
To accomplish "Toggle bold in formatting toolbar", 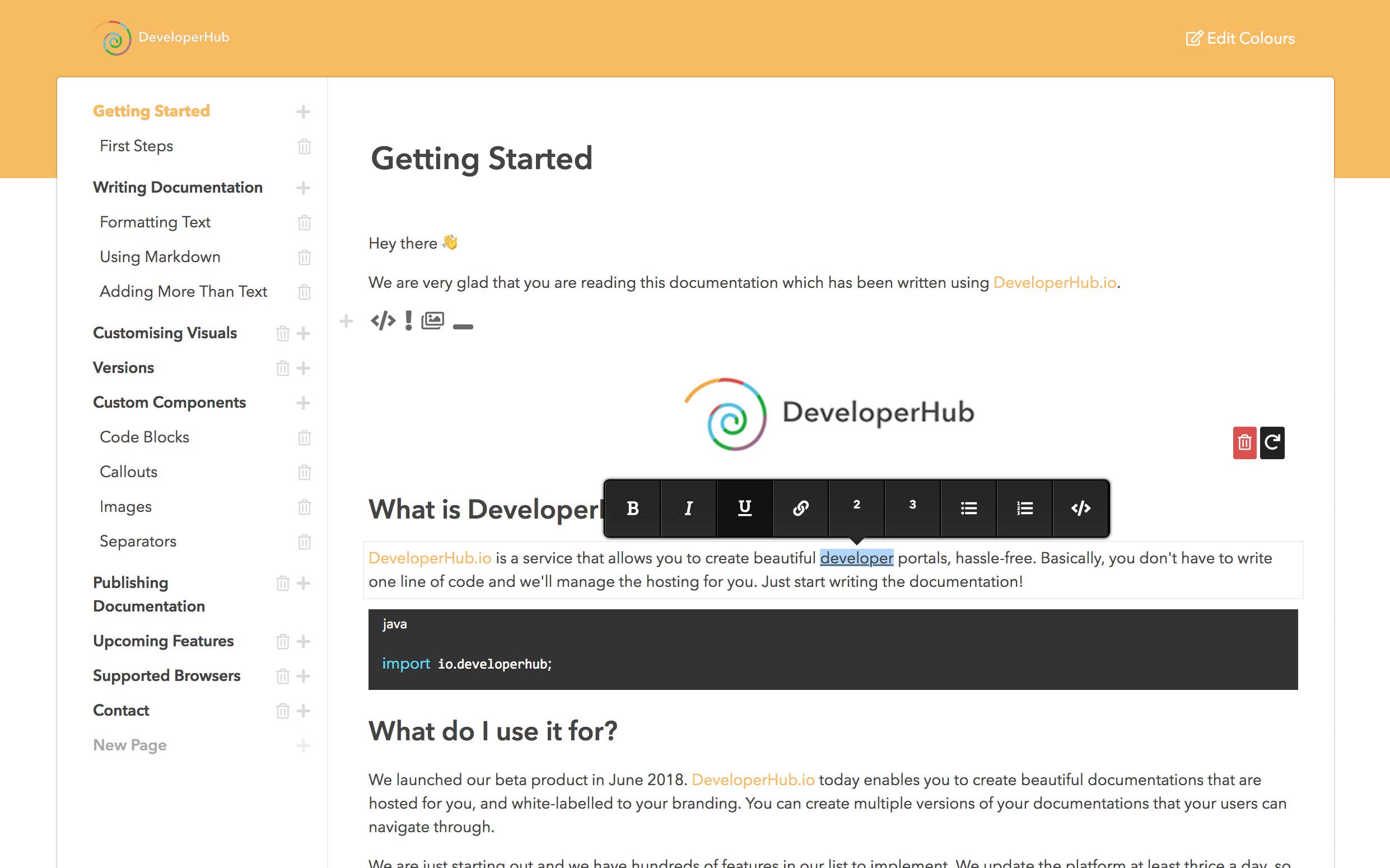I will tap(632, 508).
